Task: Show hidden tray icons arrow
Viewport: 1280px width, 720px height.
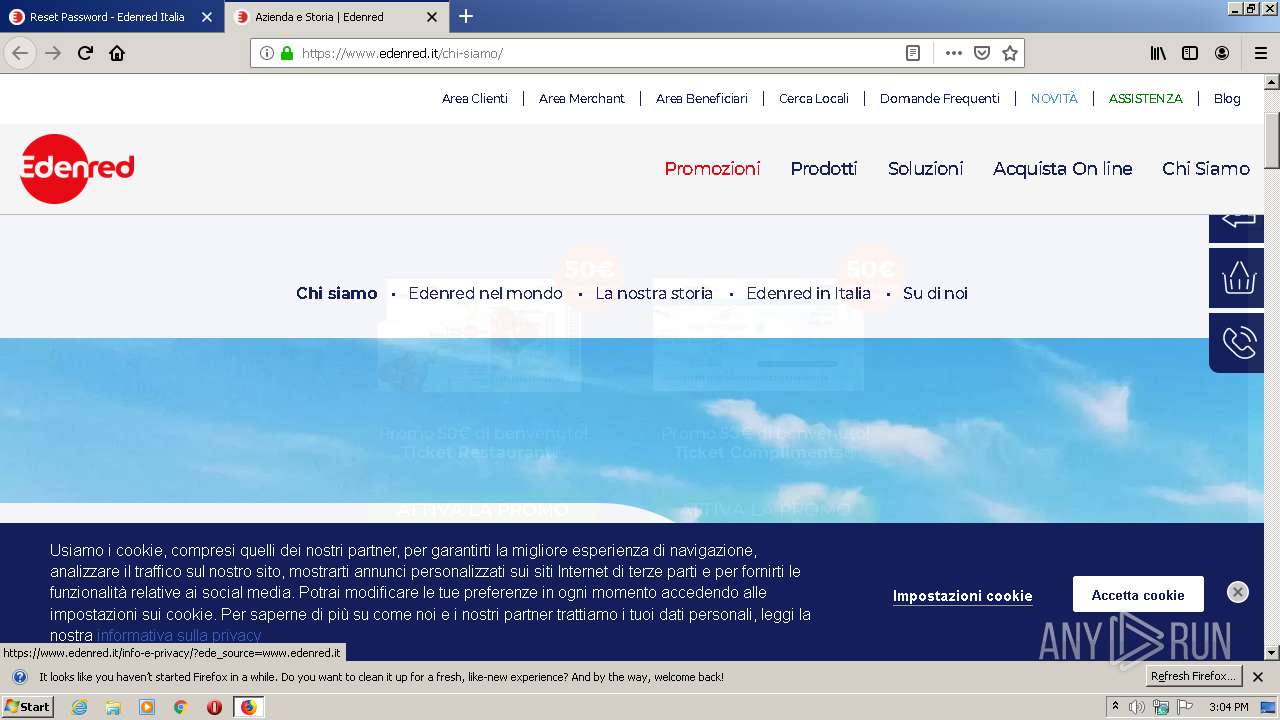Action: pos(1116,706)
